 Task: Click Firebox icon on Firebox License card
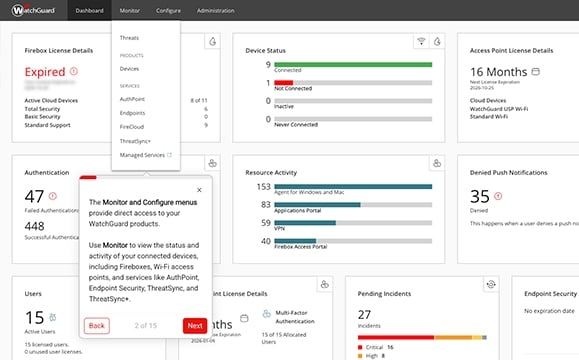pos(212,41)
